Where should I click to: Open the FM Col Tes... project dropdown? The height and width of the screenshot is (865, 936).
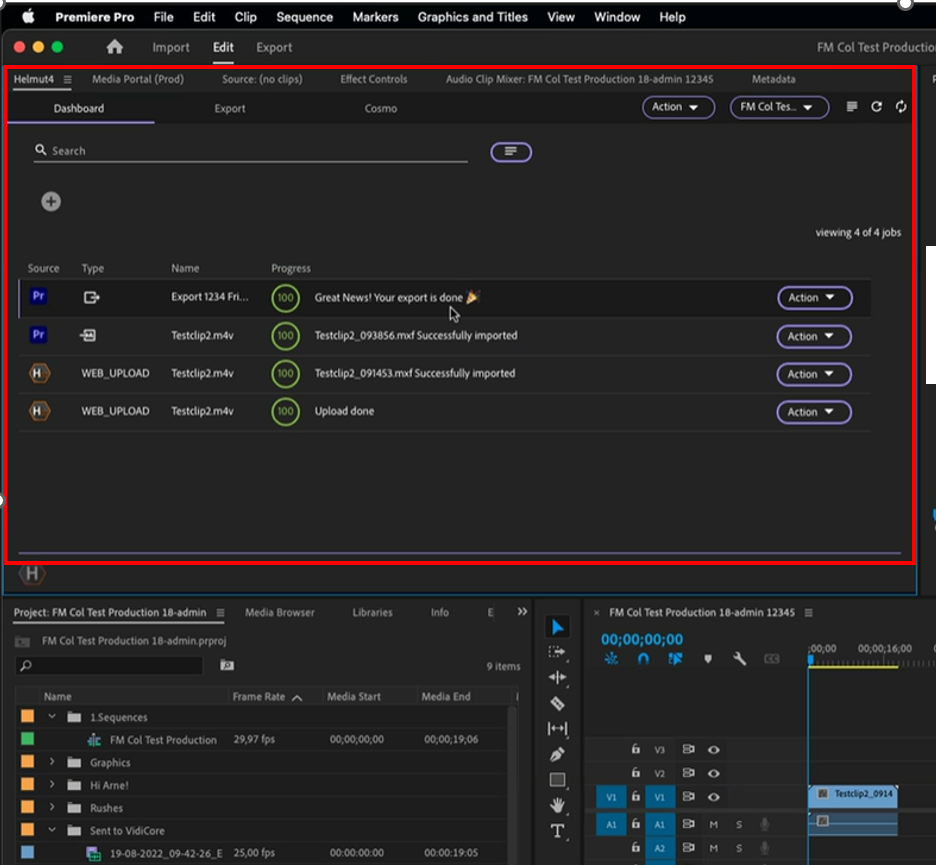[x=779, y=107]
